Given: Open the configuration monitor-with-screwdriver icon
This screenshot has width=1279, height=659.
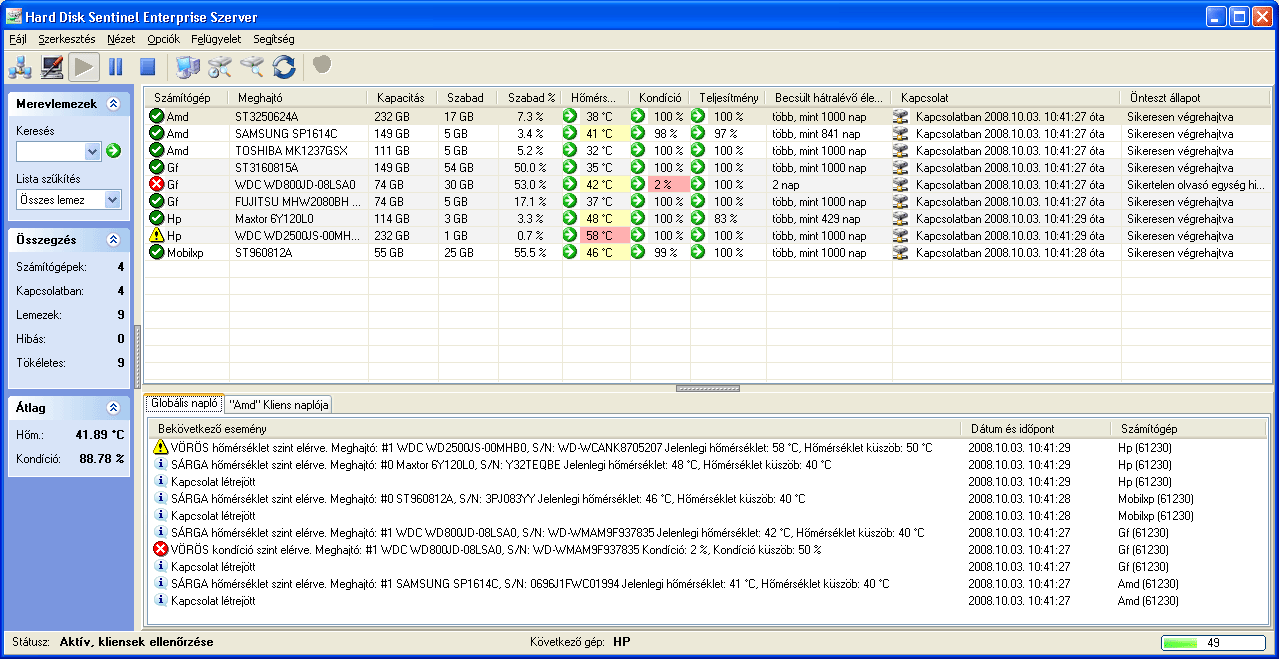Looking at the screenshot, I should pos(52,67).
